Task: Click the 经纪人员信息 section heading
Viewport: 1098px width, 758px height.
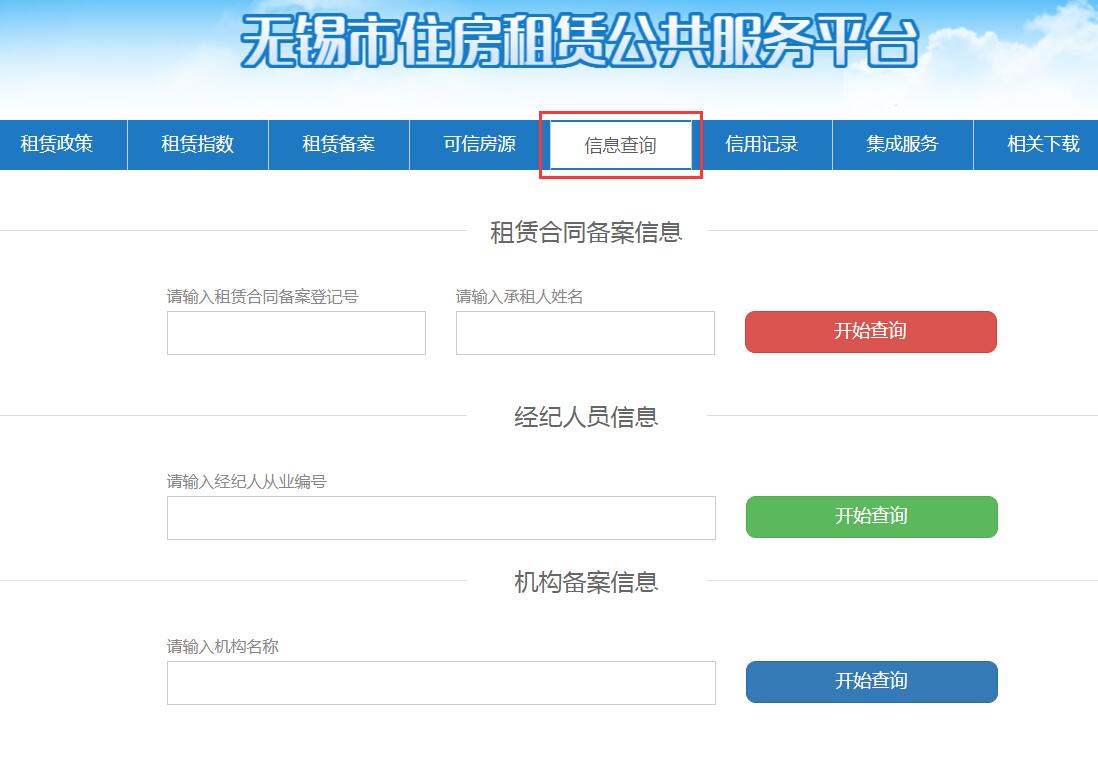Action: pyautogui.click(x=586, y=417)
